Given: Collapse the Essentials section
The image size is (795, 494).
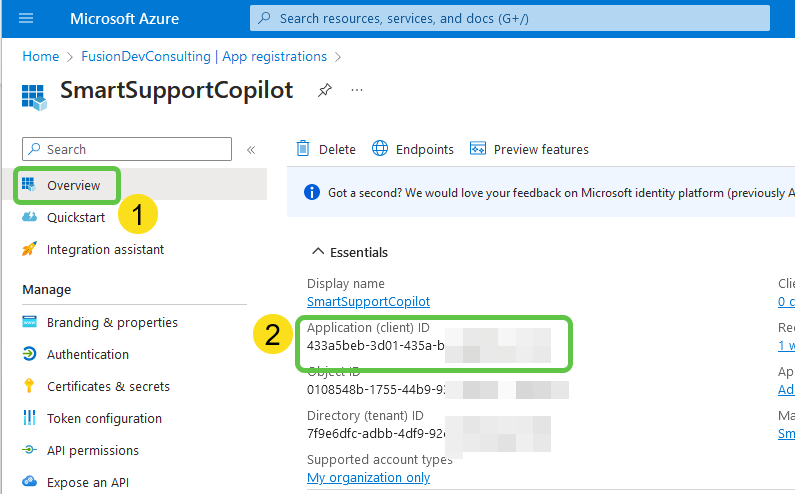Looking at the screenshot, I should click(318, 252).
